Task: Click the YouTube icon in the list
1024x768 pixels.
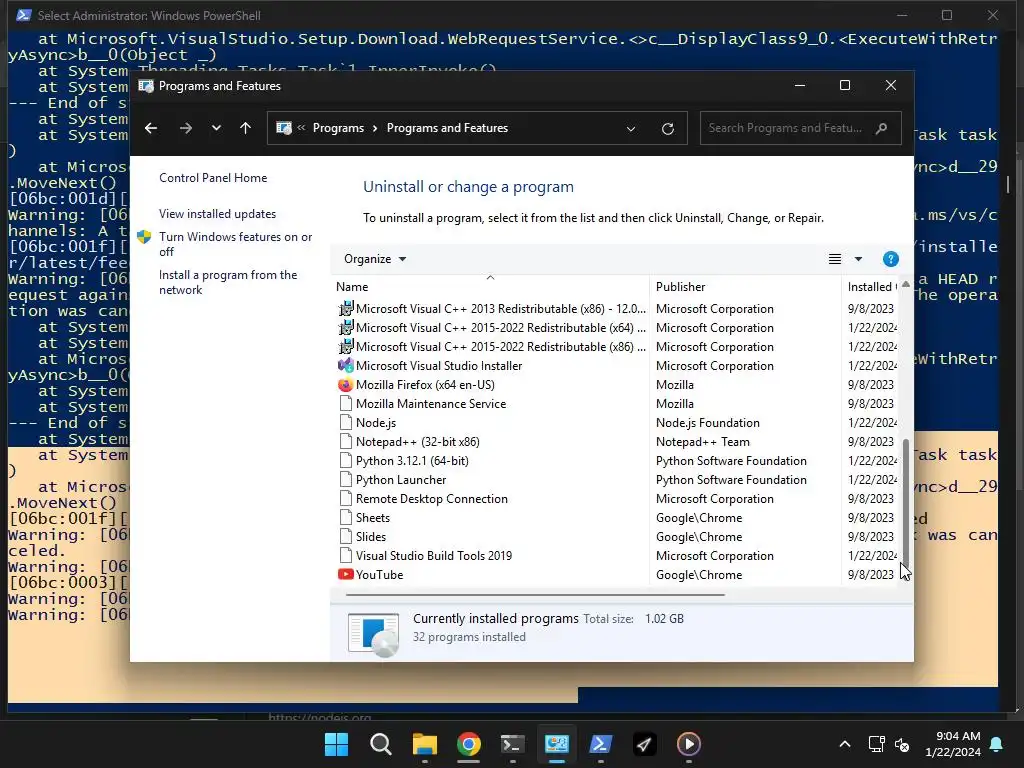Action: click(x=345, y=575)
